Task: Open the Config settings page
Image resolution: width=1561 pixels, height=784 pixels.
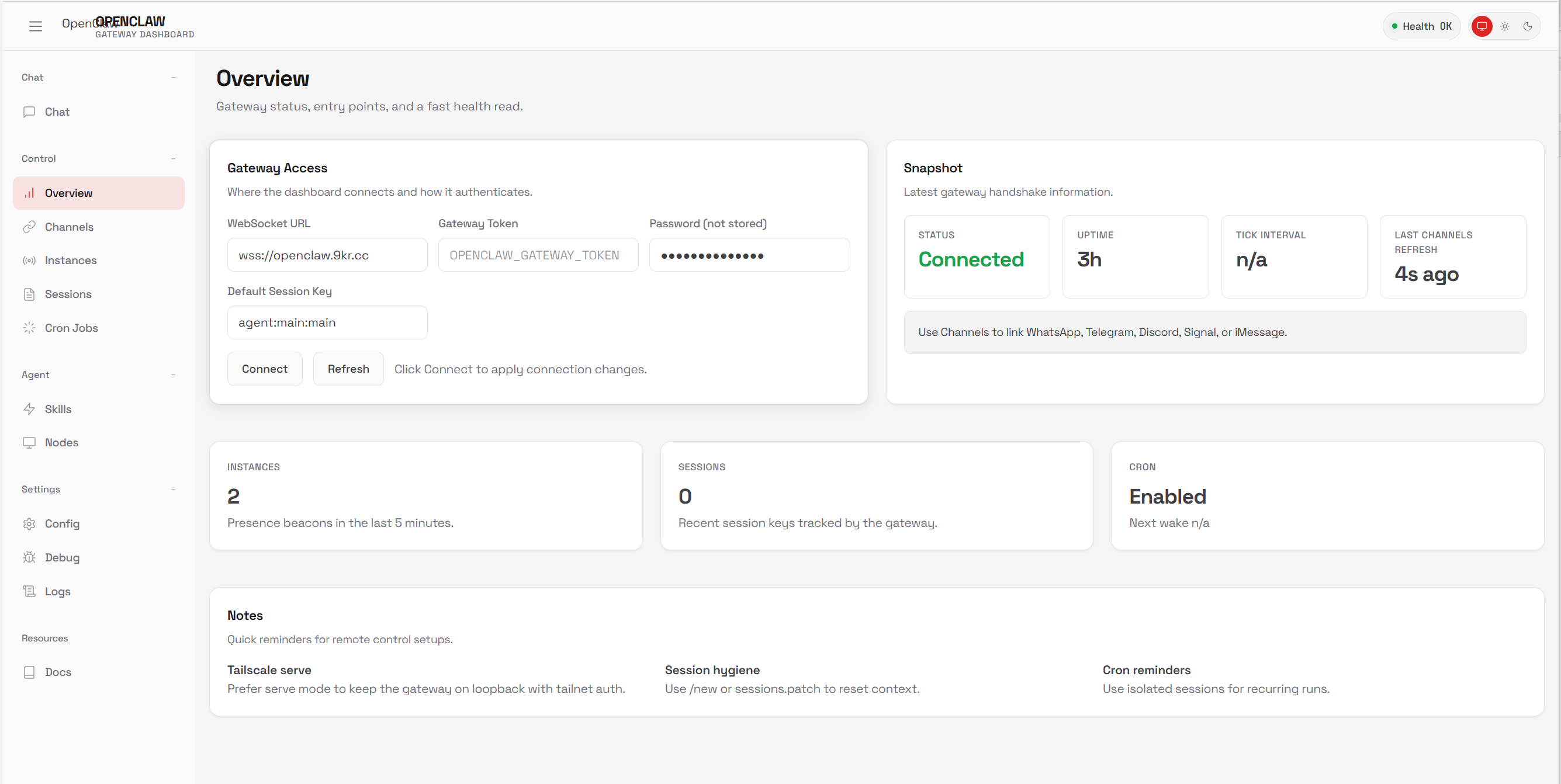Action: point(62,523)
